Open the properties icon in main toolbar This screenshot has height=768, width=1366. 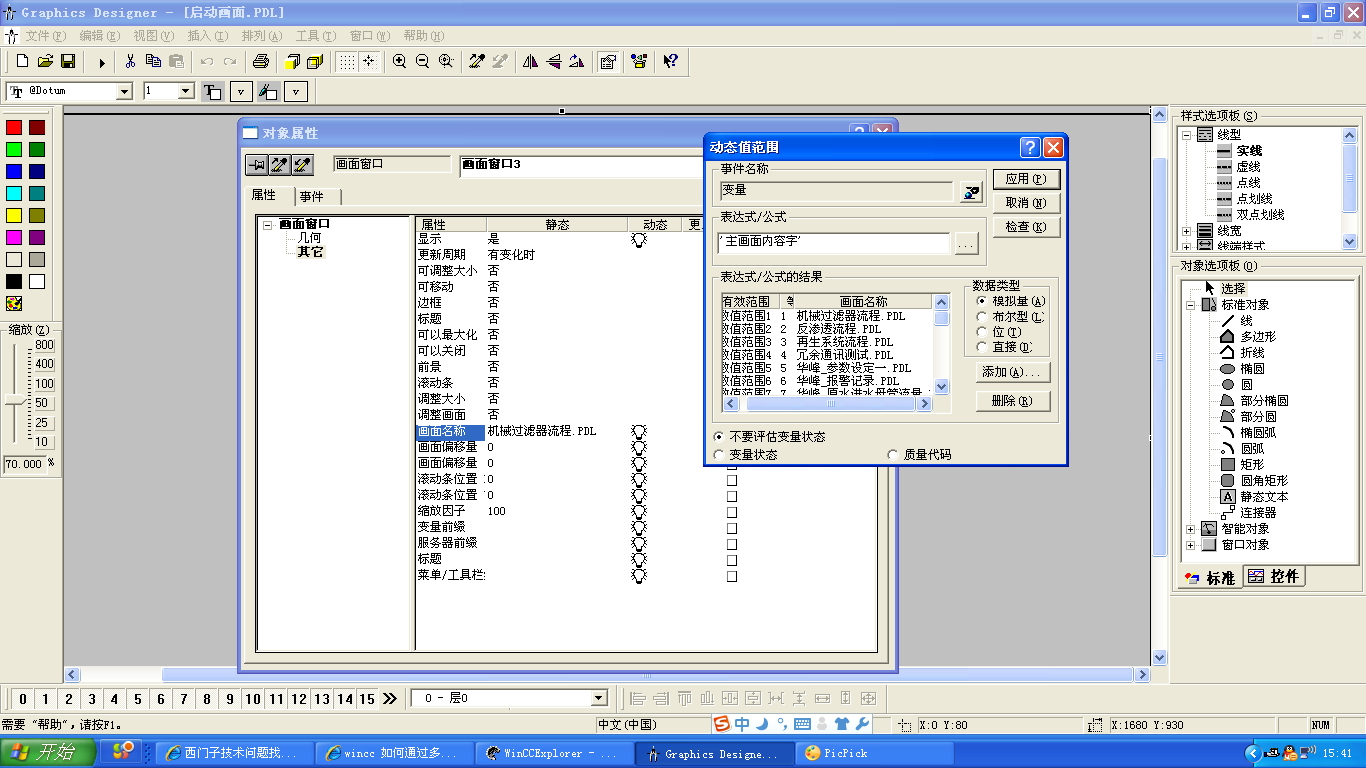click(607, 61)
